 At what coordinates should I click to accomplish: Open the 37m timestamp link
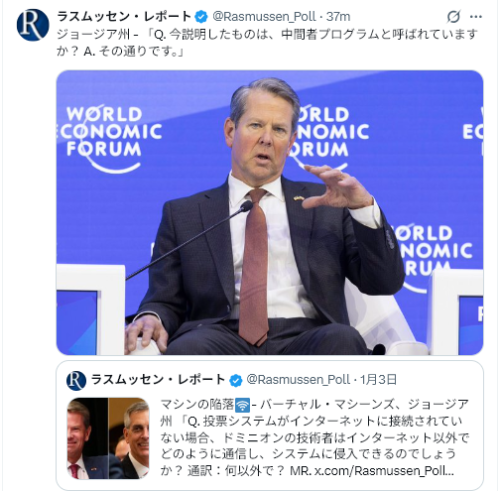coord(338,16)
